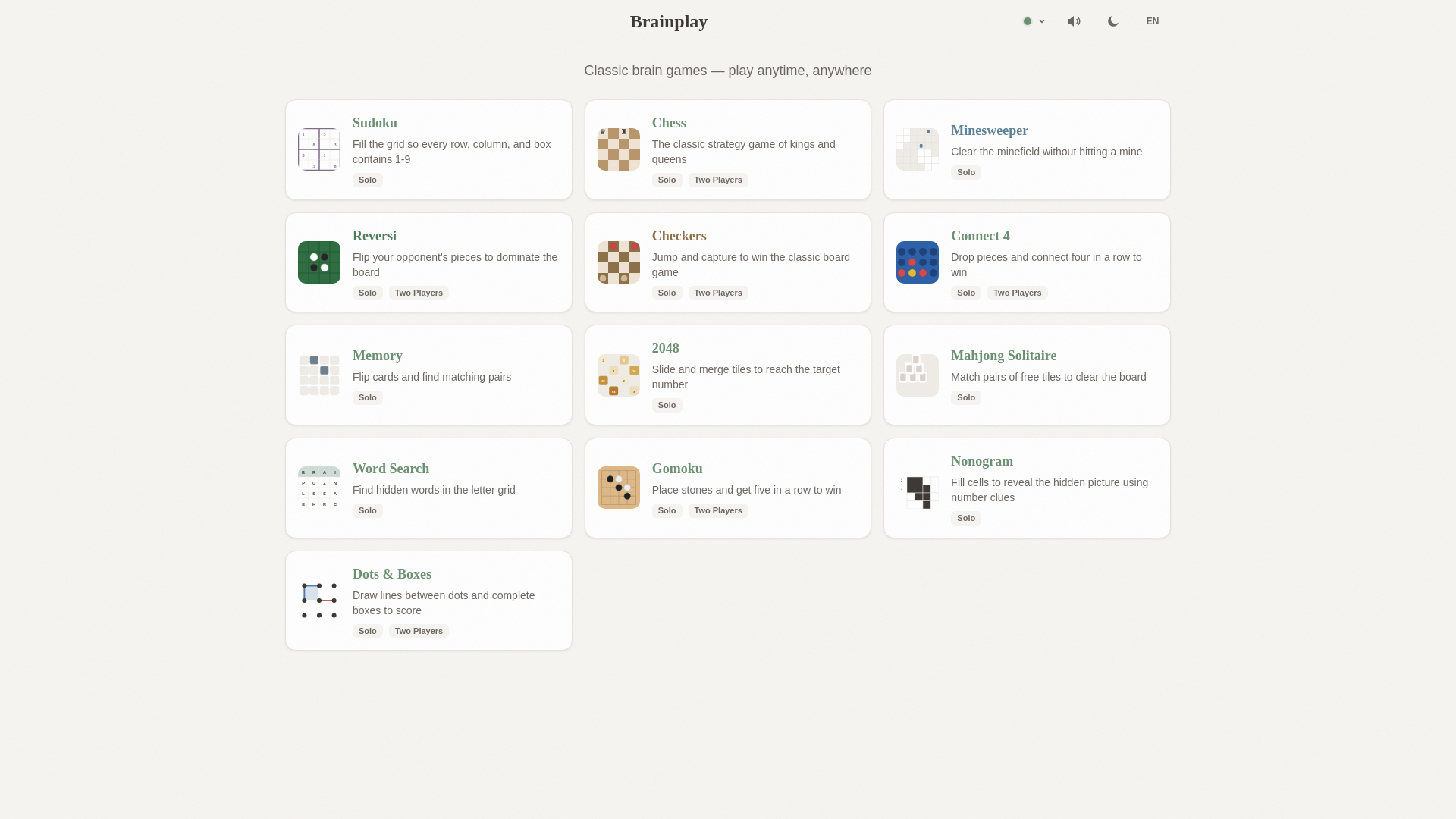The image size is (1456, 819).
Task: Click the Sudoku grid icon
Action: 318,149
